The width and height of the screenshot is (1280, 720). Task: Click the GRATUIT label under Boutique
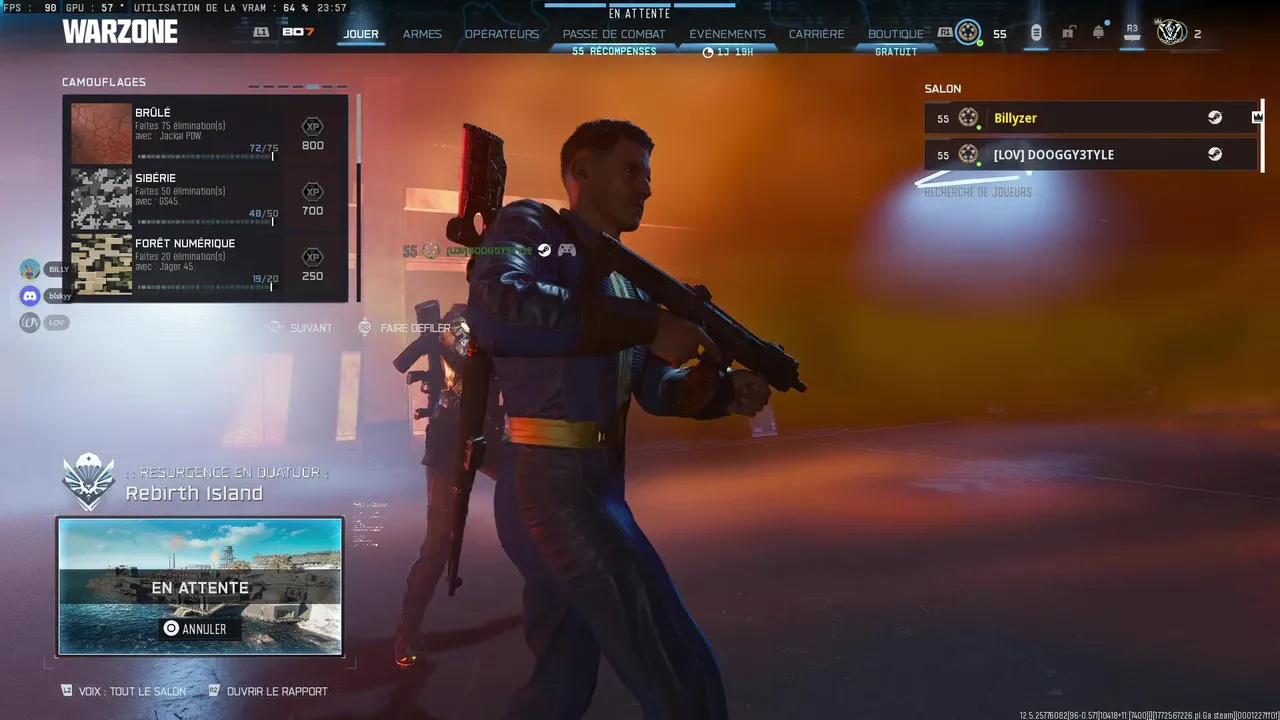click(896, 52)
